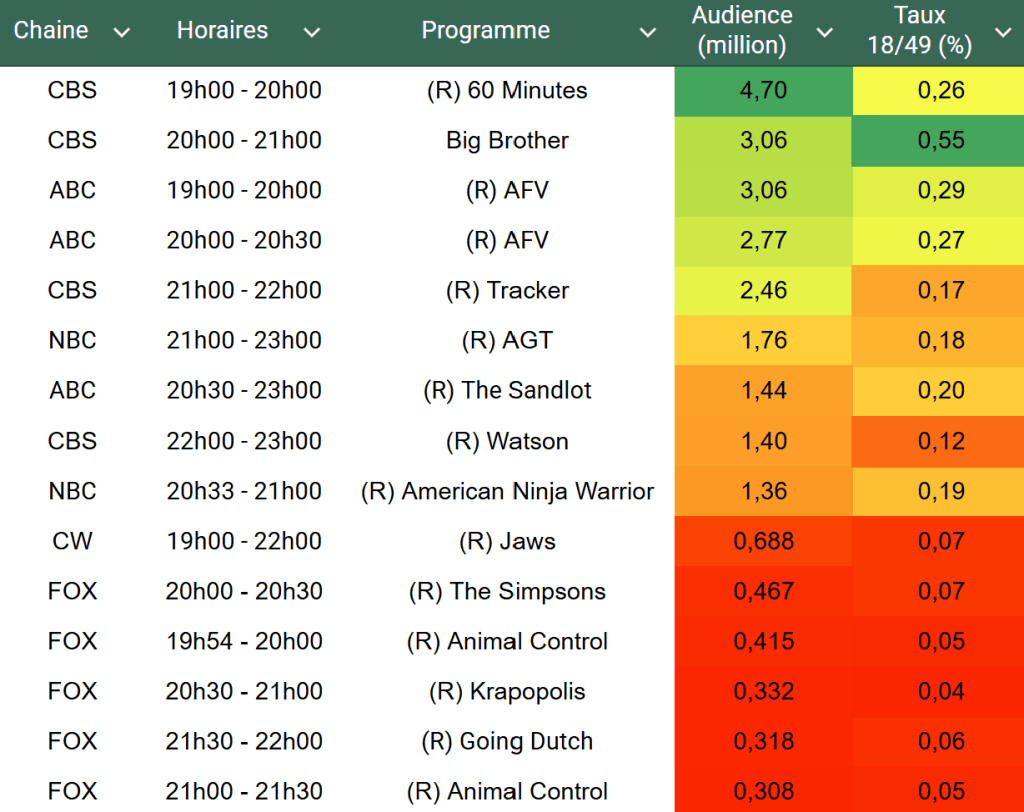Select the (R) 60 Minutes cell
This screenshot has width=1024, height=812.
pos(507,90)
